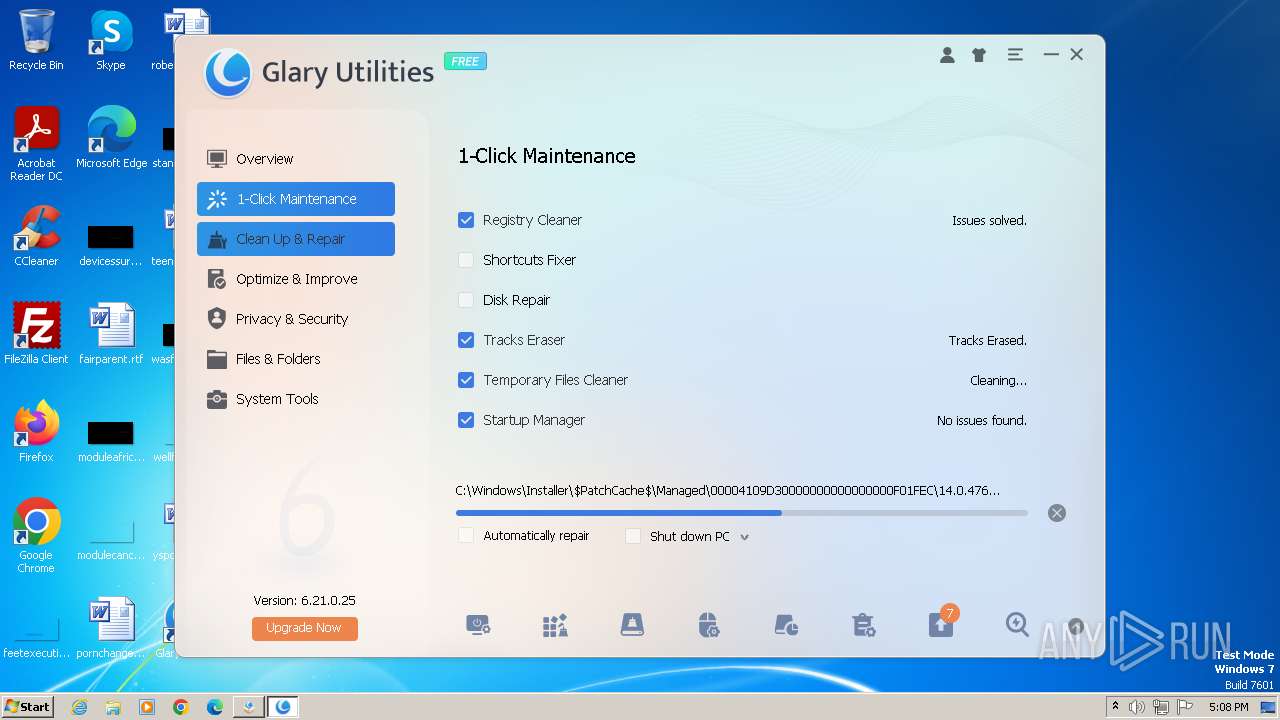Open Disk Cleaner drive icon in bottom bar

coord(632,626)
